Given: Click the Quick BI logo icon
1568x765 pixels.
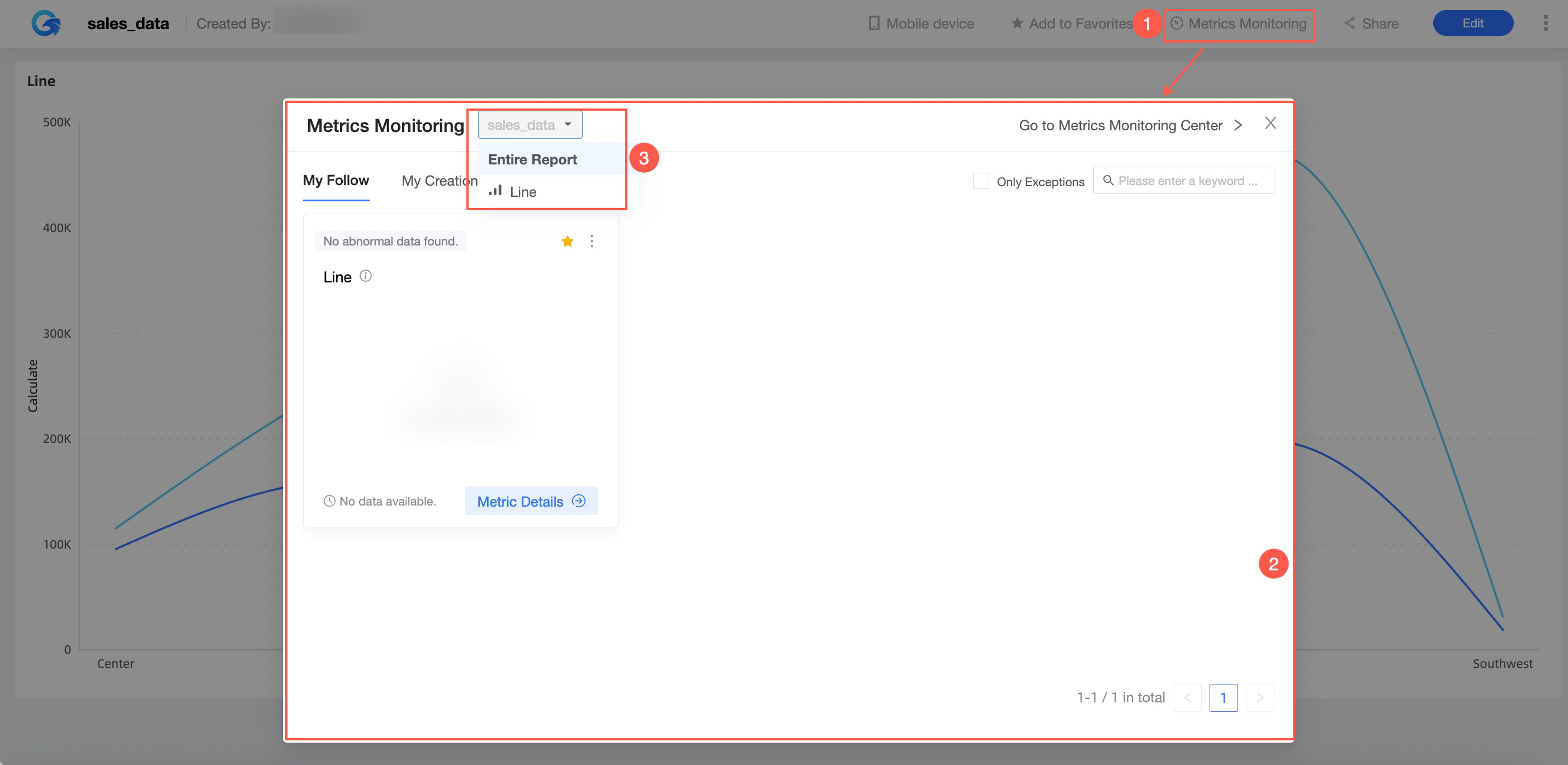Looking at the screenshot, I should coord(46,23).
